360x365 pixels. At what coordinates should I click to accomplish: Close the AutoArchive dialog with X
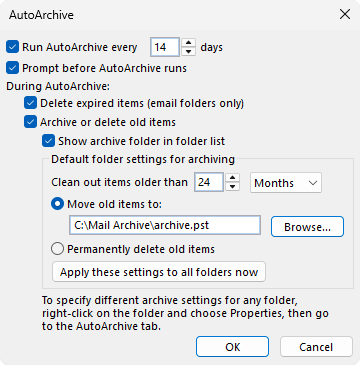click(x=345, y=14)
